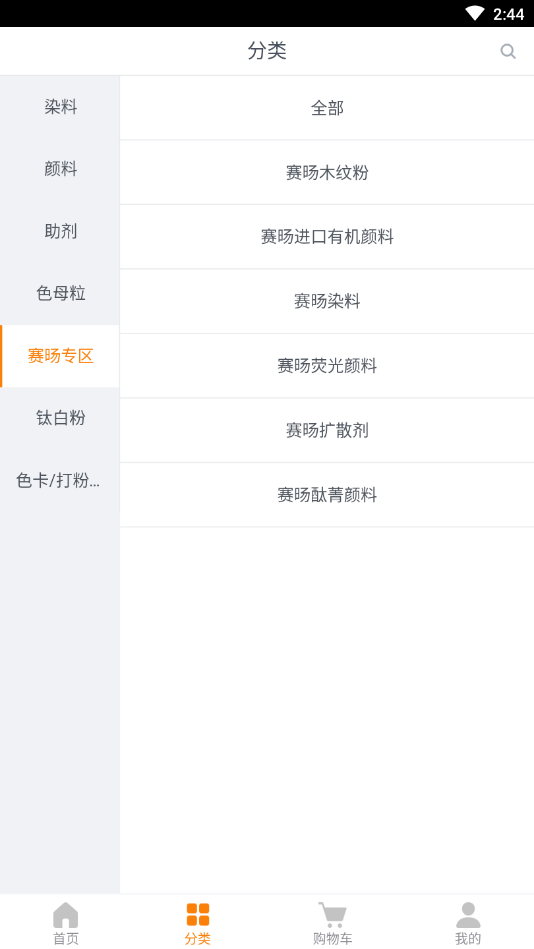Viewport: 534px width, 949px height.
Task: Select 赛旸染料 subcategory
Action: coord(327,301)
